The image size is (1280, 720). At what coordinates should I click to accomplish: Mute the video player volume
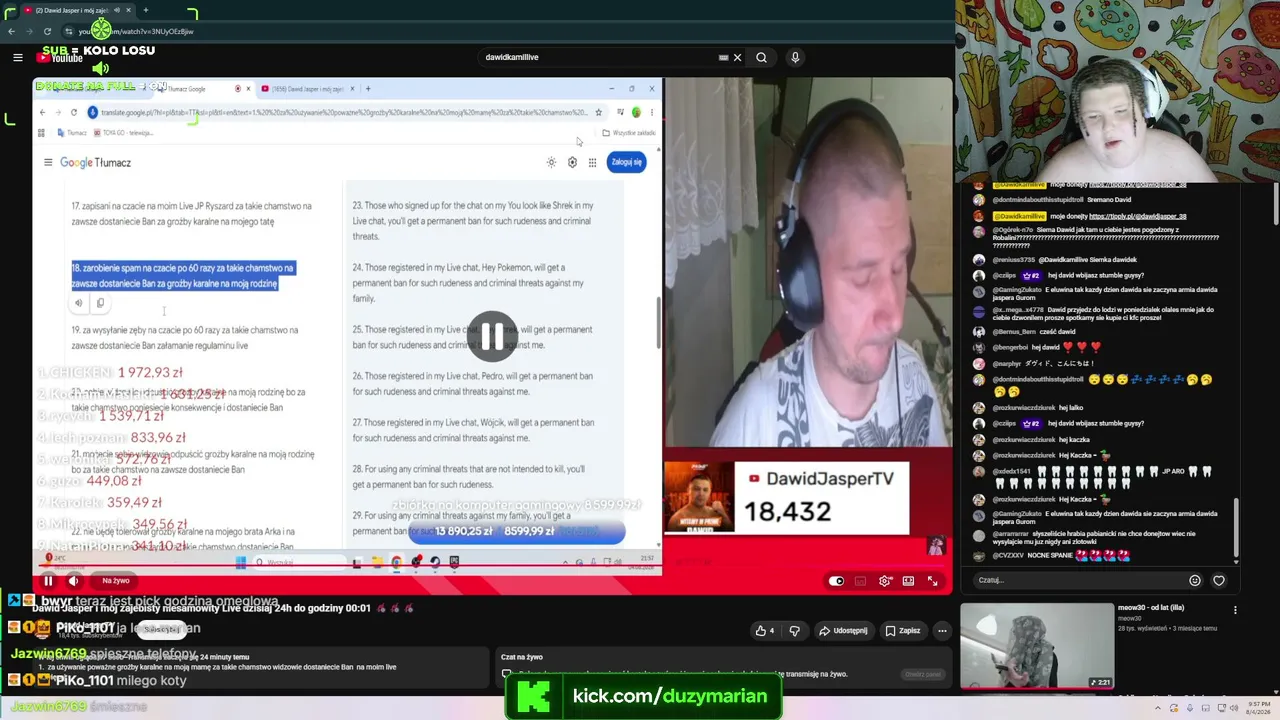pos(73,580)
